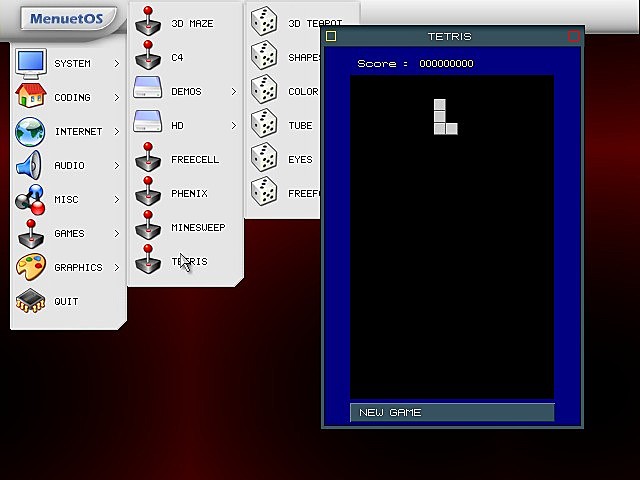Image resolution: width=640 pixels, height=480 pixels.
Task: Click the 3D MAZE joystick icon
Action: (148, 21)
